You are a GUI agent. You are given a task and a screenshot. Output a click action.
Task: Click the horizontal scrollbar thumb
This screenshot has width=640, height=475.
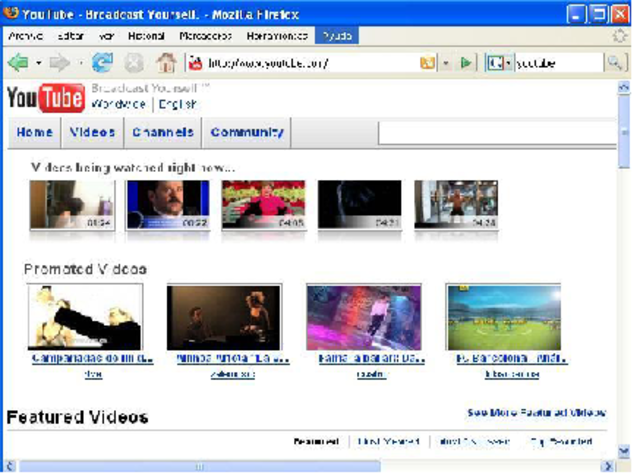(200, 466)
